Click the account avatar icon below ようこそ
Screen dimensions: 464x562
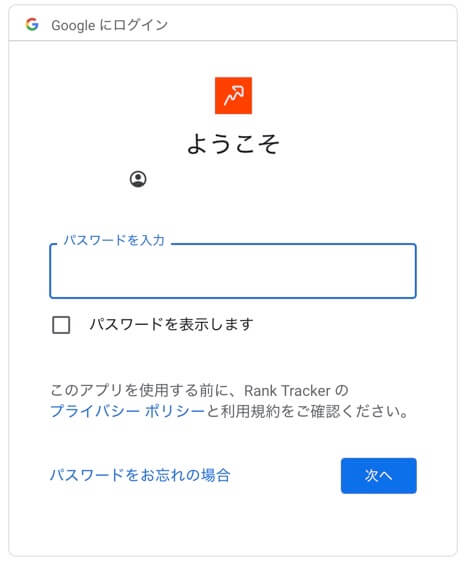click(x=138, y=179)
